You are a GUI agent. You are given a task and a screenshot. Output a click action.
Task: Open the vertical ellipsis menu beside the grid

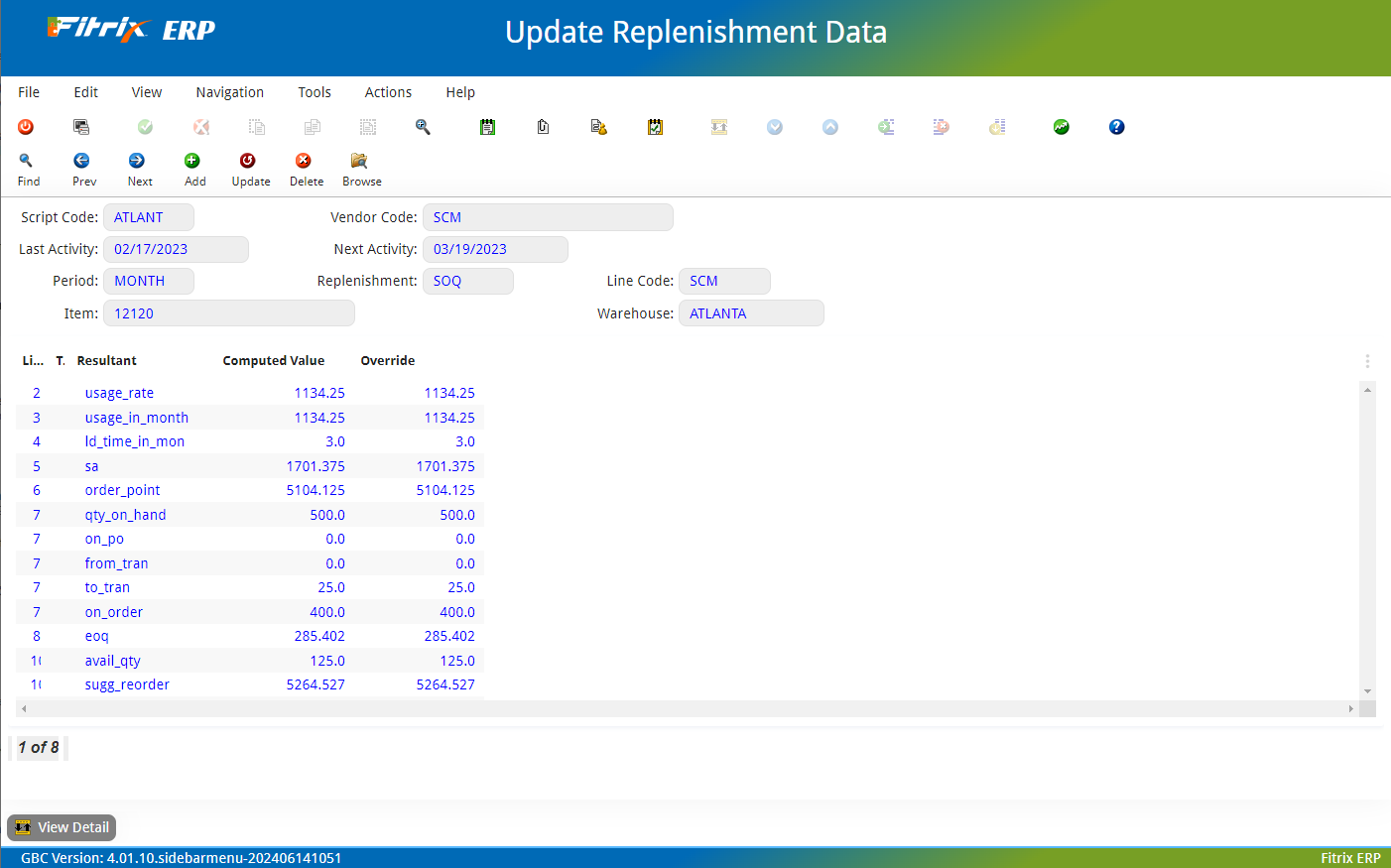pos(1367,361)
